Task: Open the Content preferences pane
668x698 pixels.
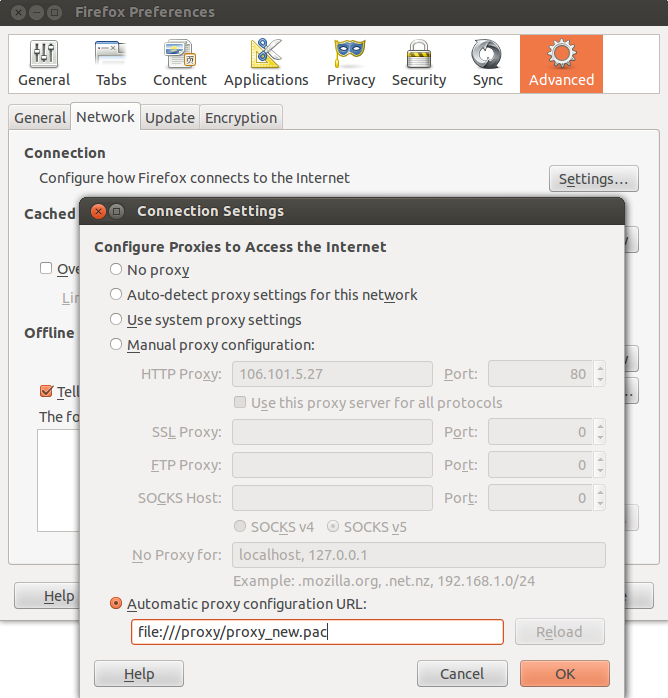Action: pyautogui.click(x=180, y=63)
